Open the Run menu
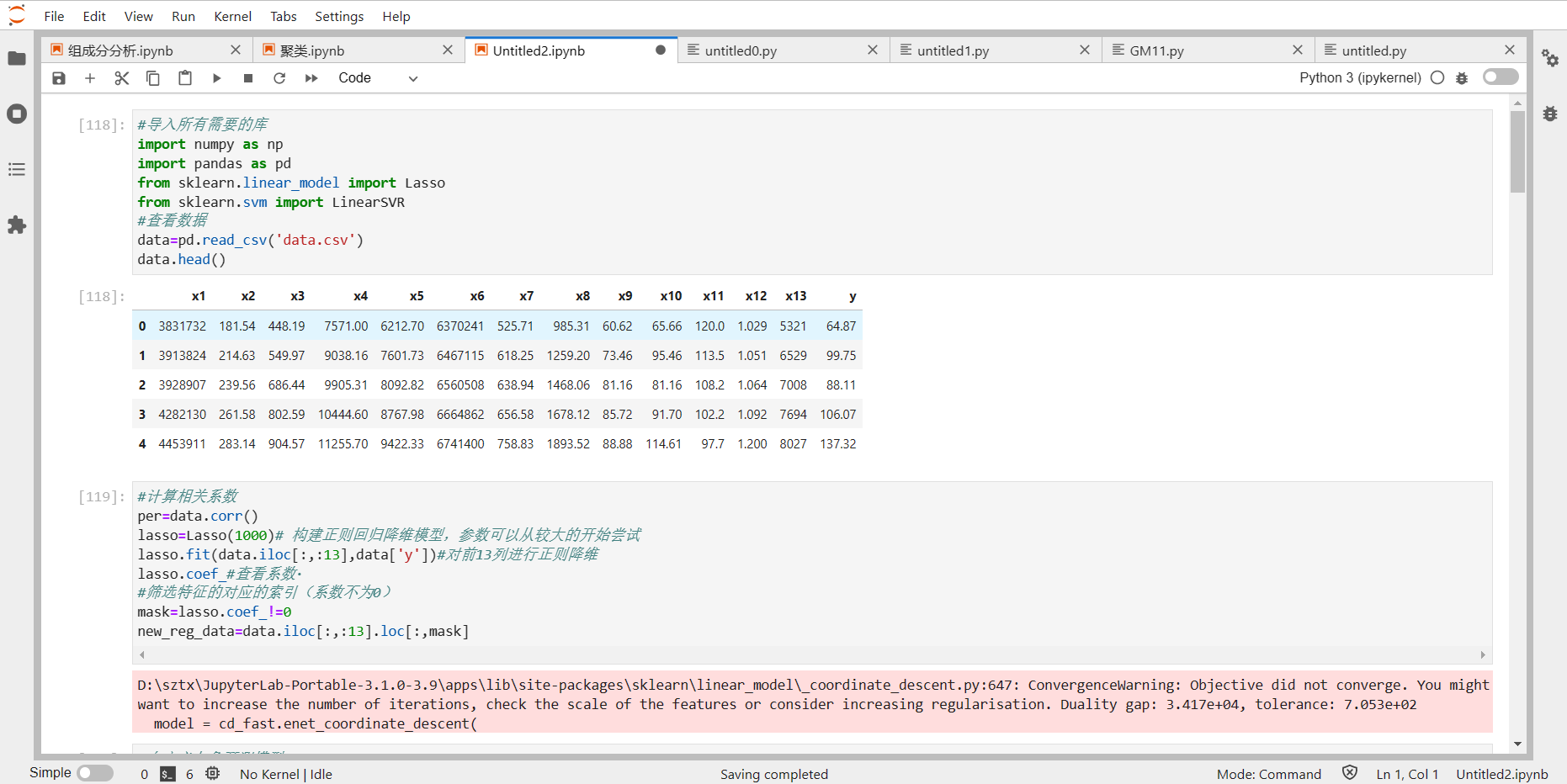Viewport: 1567px width, 784px height. [x=183, y=16]
